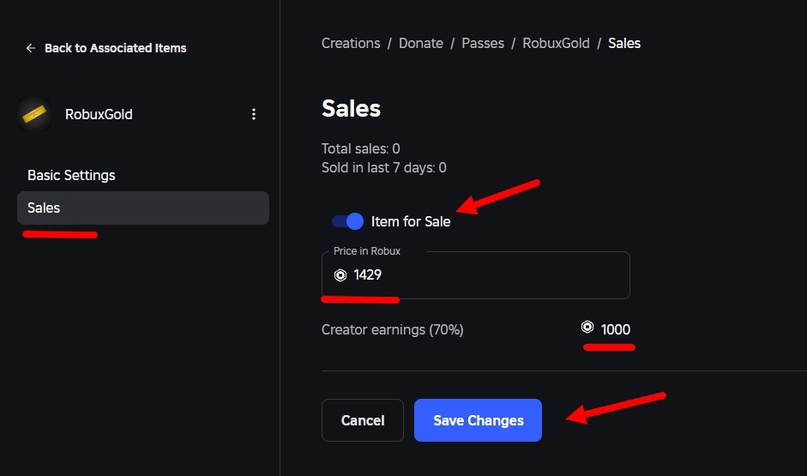Screen dimensions: 807x476
Task: Click the RobuxGold name in sidebar
Action: [99, 114]
